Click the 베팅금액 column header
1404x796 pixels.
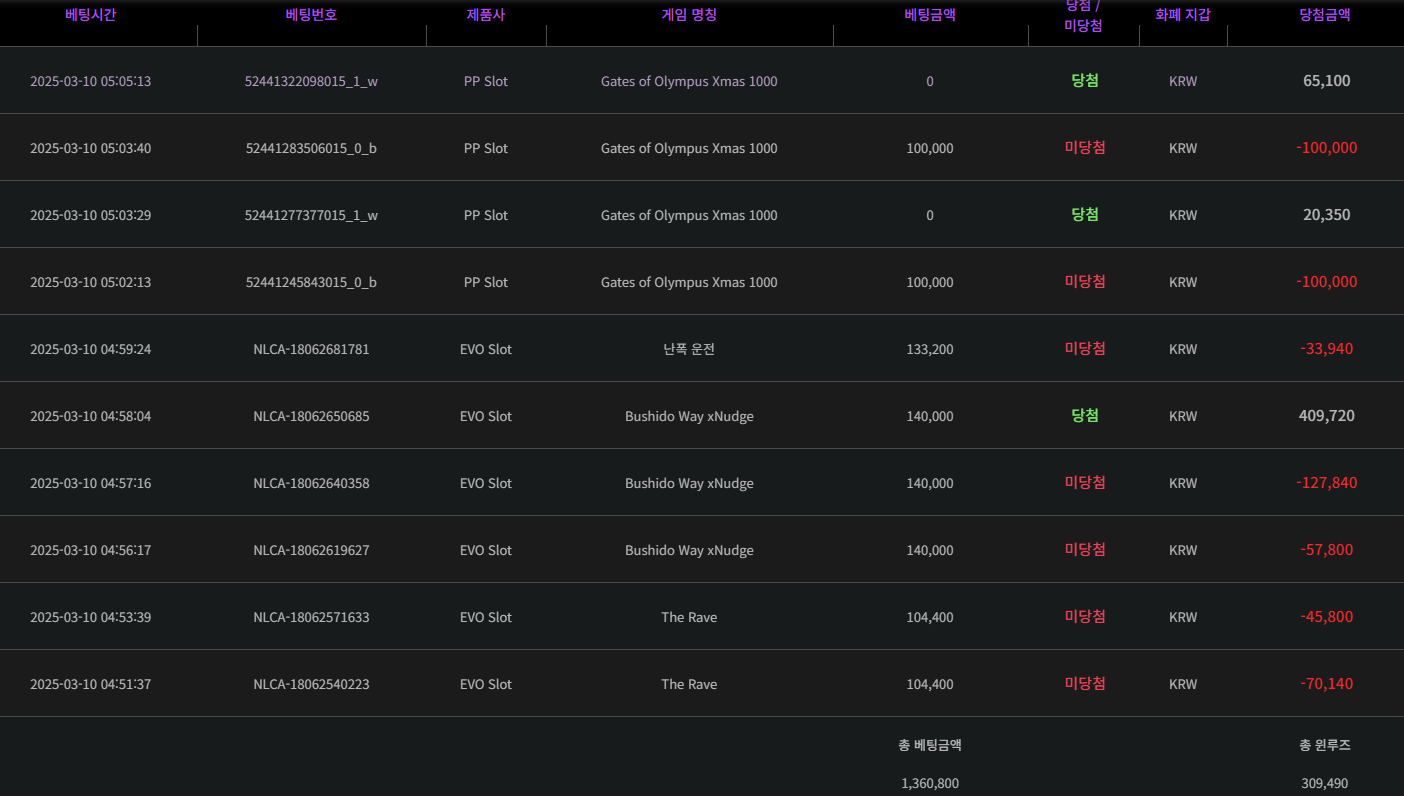(930, 15)
